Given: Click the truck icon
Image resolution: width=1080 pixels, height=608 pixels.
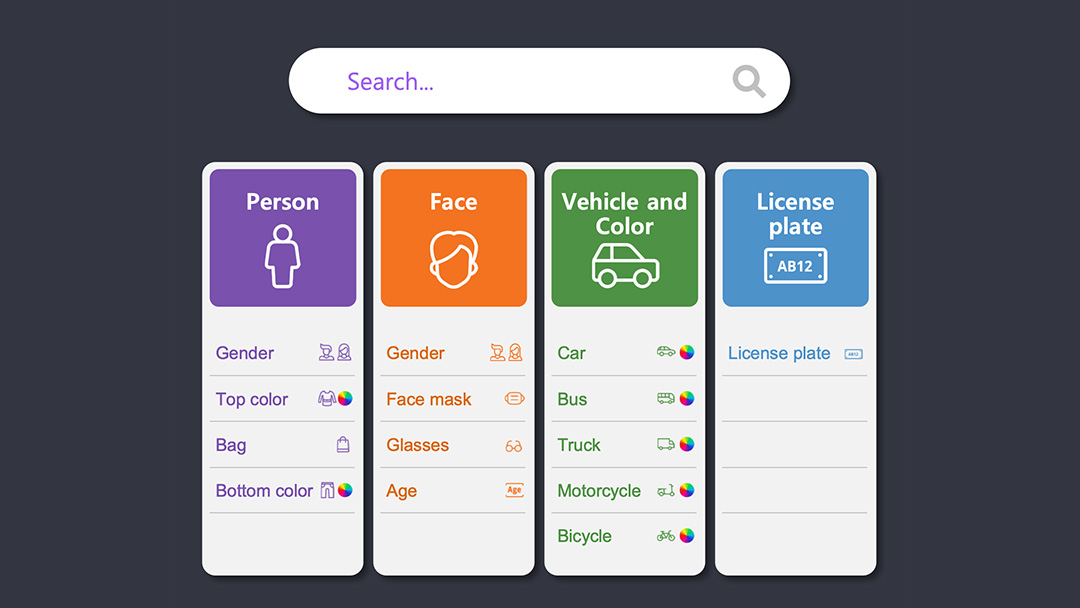Looking at the screenshot, I should point(668,445).
